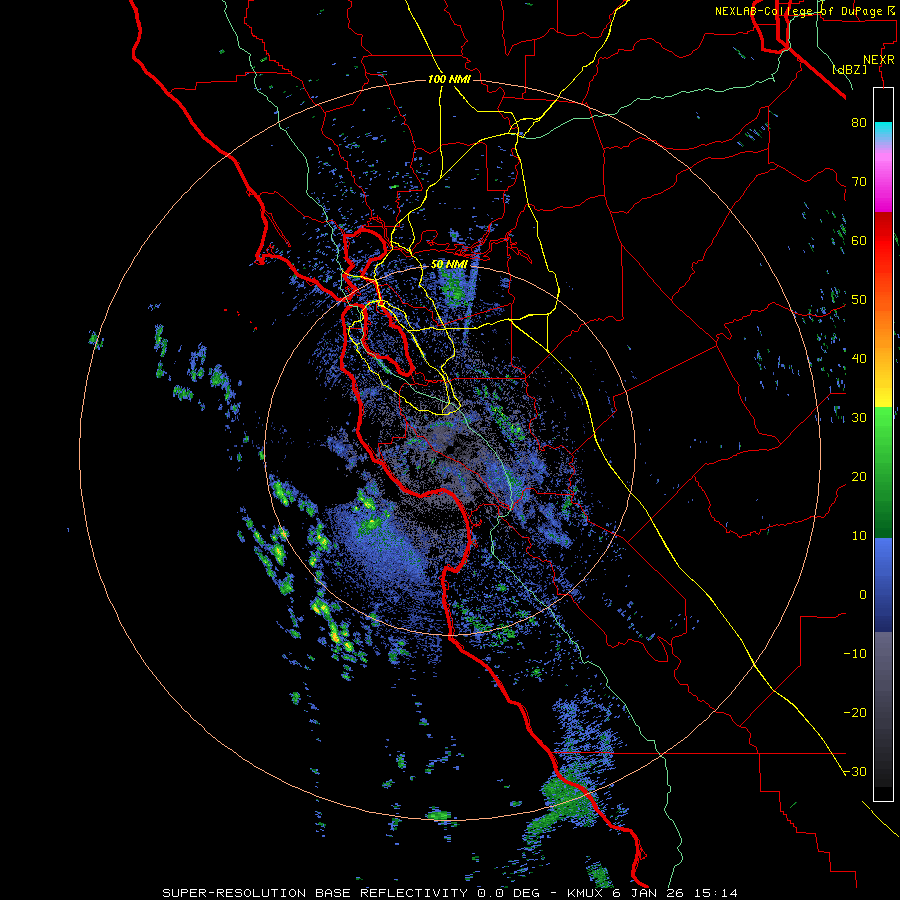Click the dBZ unit label
This screenshot has height=900, width=900.
[x=849, y=69]
